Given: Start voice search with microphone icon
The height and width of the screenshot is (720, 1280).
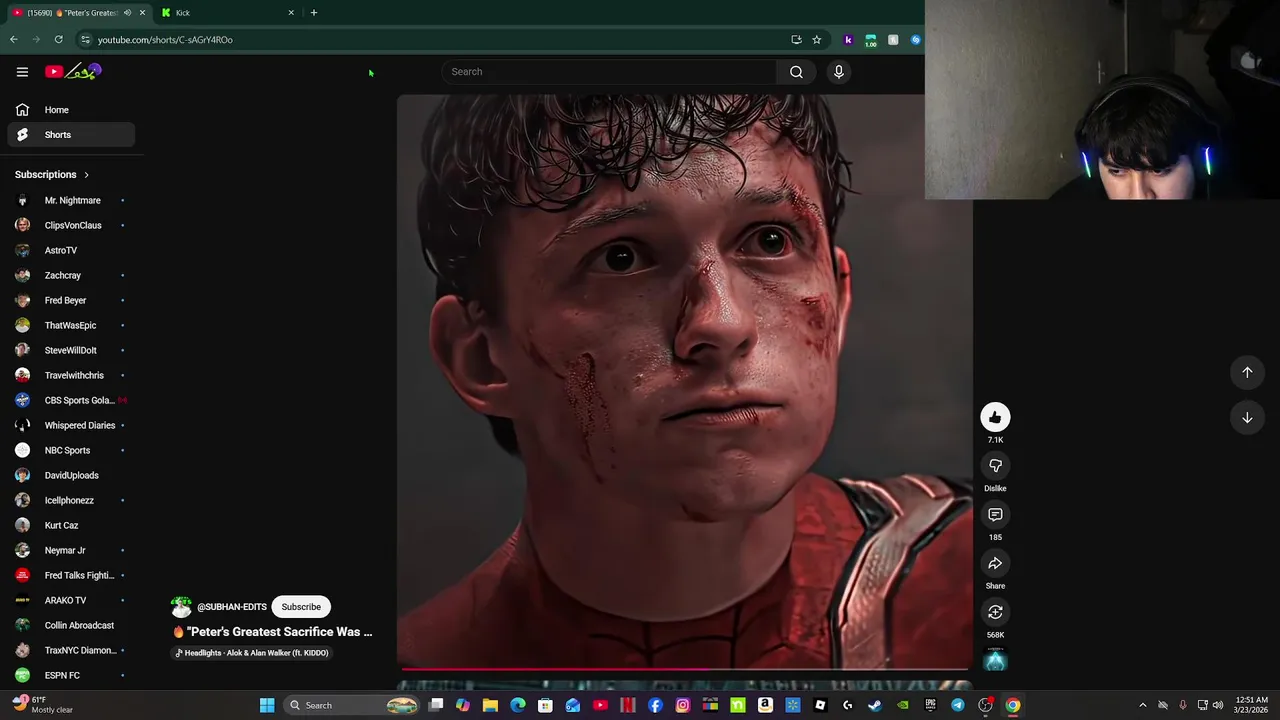Looking at the screenshot, I should click(839, 72).
